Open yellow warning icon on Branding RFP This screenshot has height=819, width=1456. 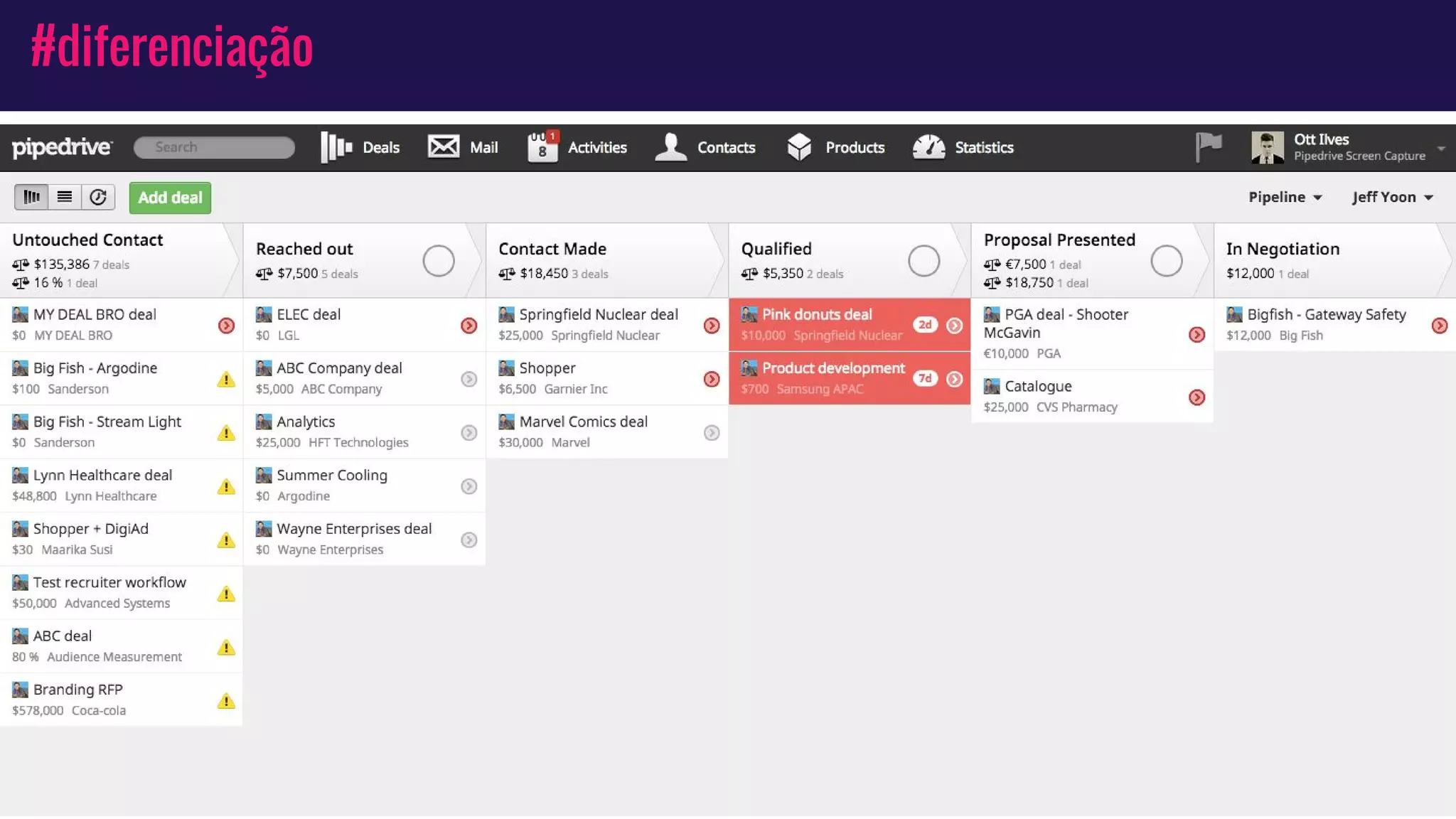(226, 701)
